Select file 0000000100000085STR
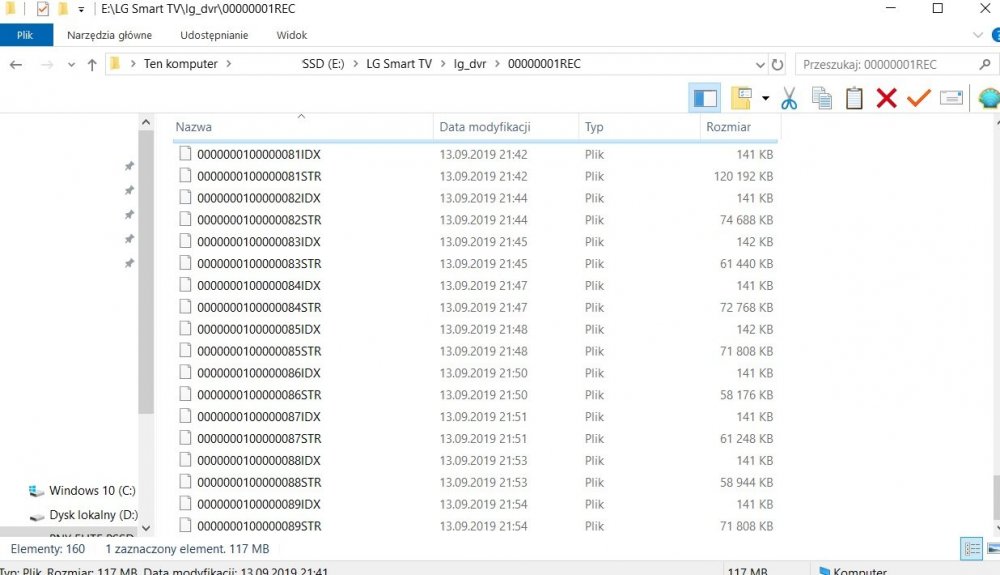Viewport: 1000px width, 575px height. [x=259, y=351]
